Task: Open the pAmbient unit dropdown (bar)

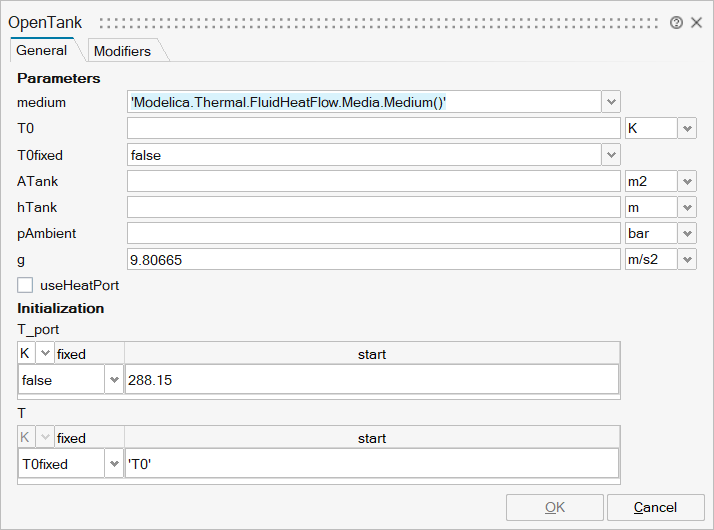Action: [686, 233]
